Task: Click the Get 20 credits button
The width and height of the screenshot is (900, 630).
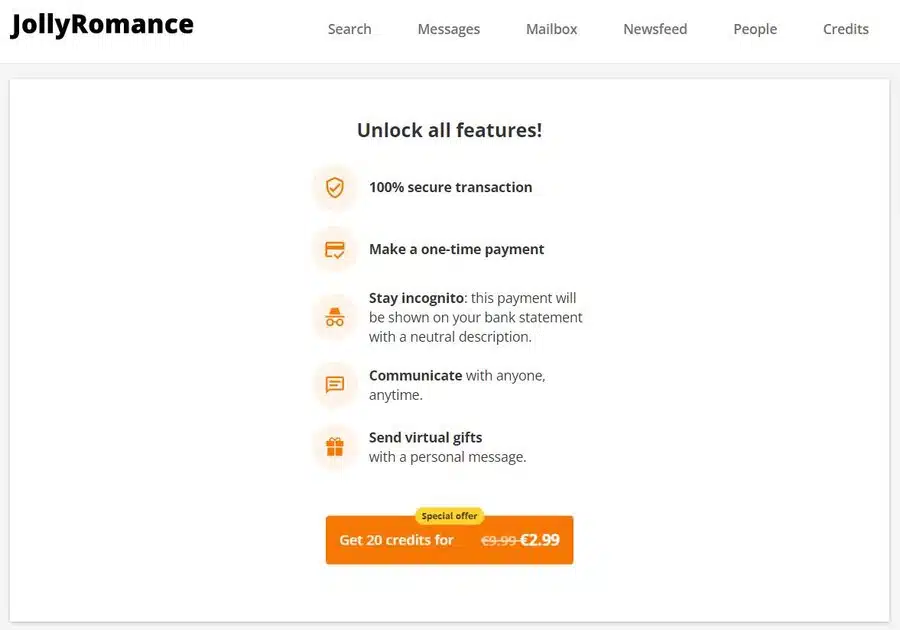Action: click(449, 540)
